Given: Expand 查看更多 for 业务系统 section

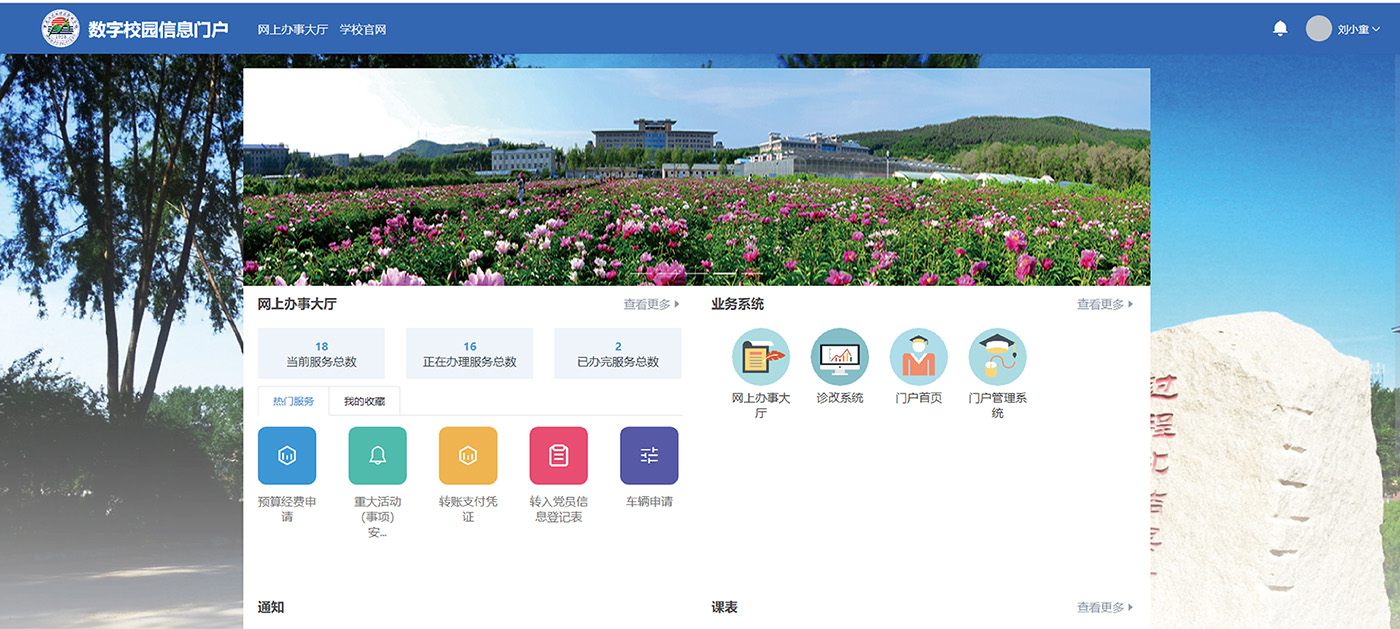Looking at the screenshot, I should click(x=1104, y=304).
